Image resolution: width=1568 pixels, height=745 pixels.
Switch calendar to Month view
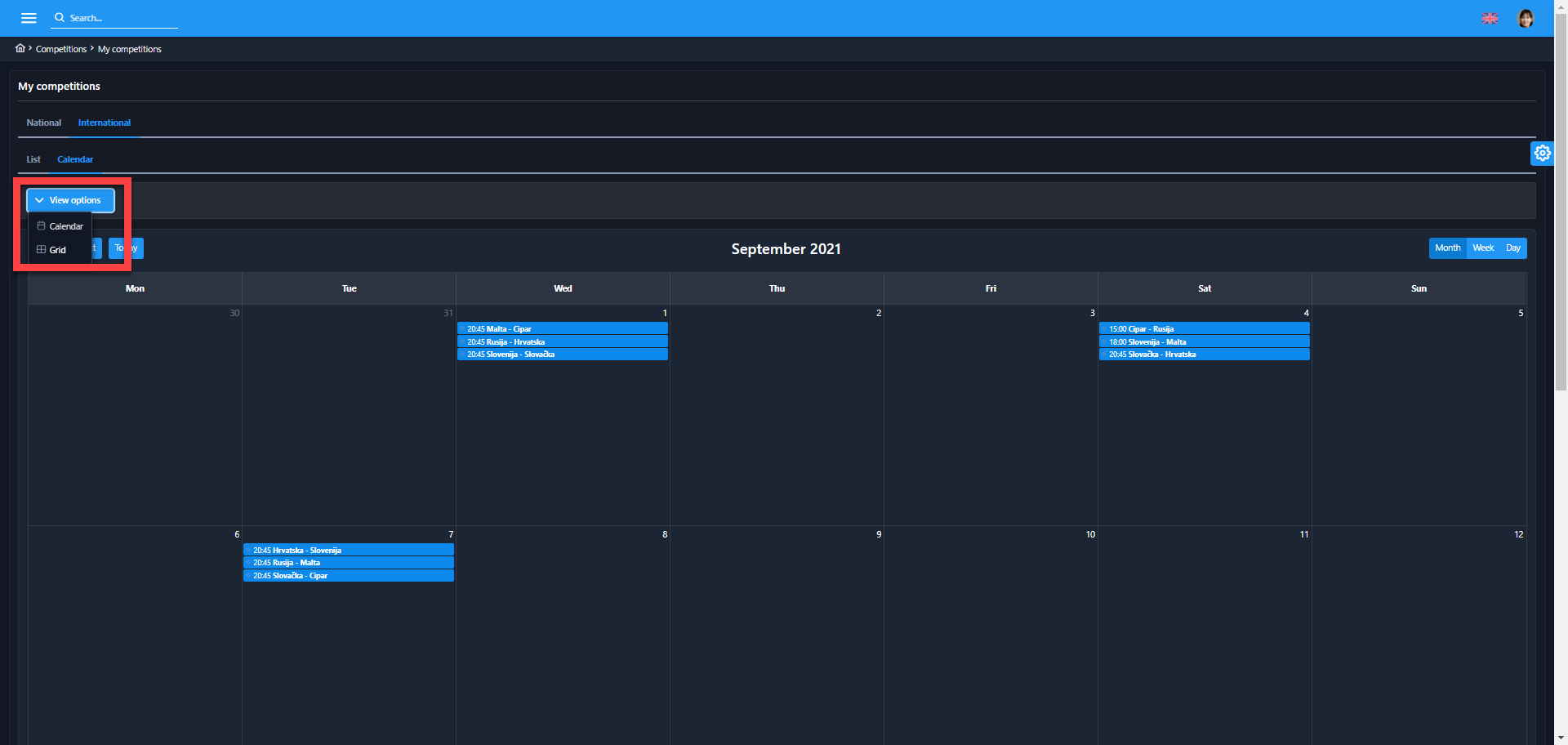coord(1447,248)
